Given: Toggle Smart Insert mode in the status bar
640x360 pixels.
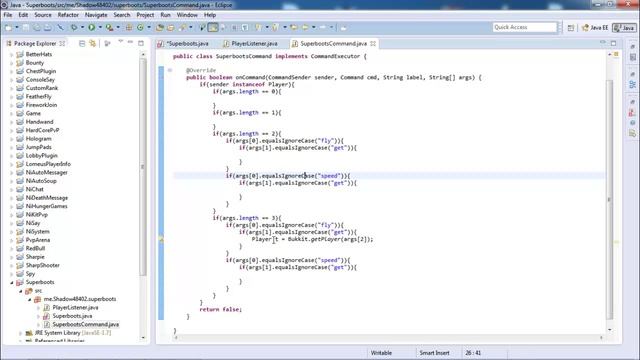Looking at the screenshot, I should [434, 353].
